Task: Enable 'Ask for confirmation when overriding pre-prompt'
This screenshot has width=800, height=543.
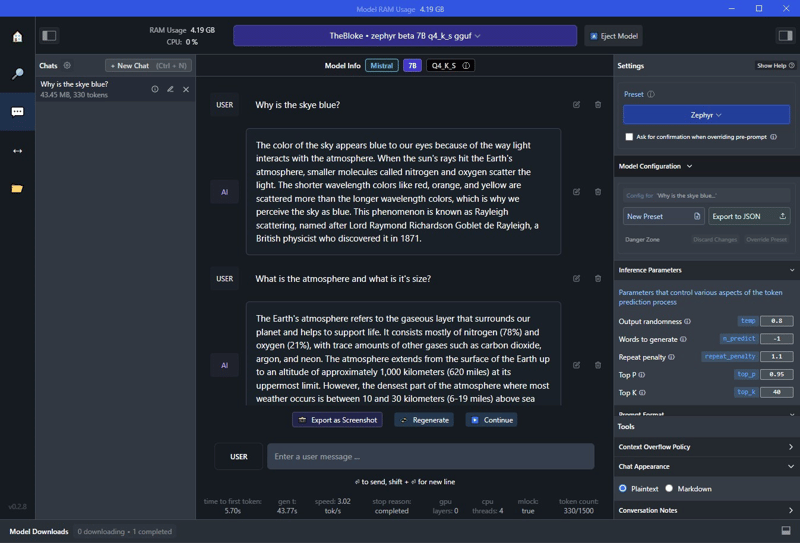Action: (629, 137)
